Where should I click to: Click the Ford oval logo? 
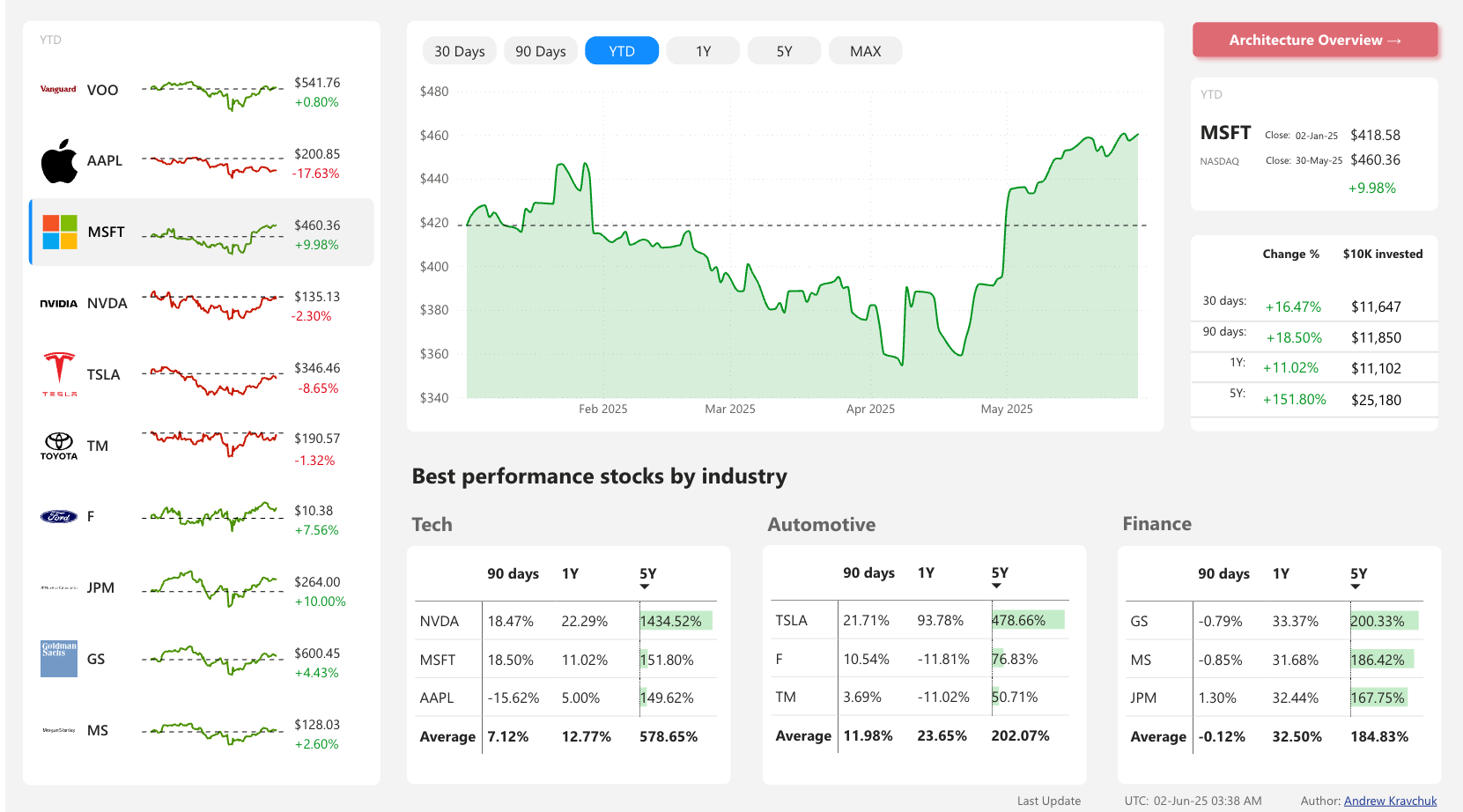[59, 517]
